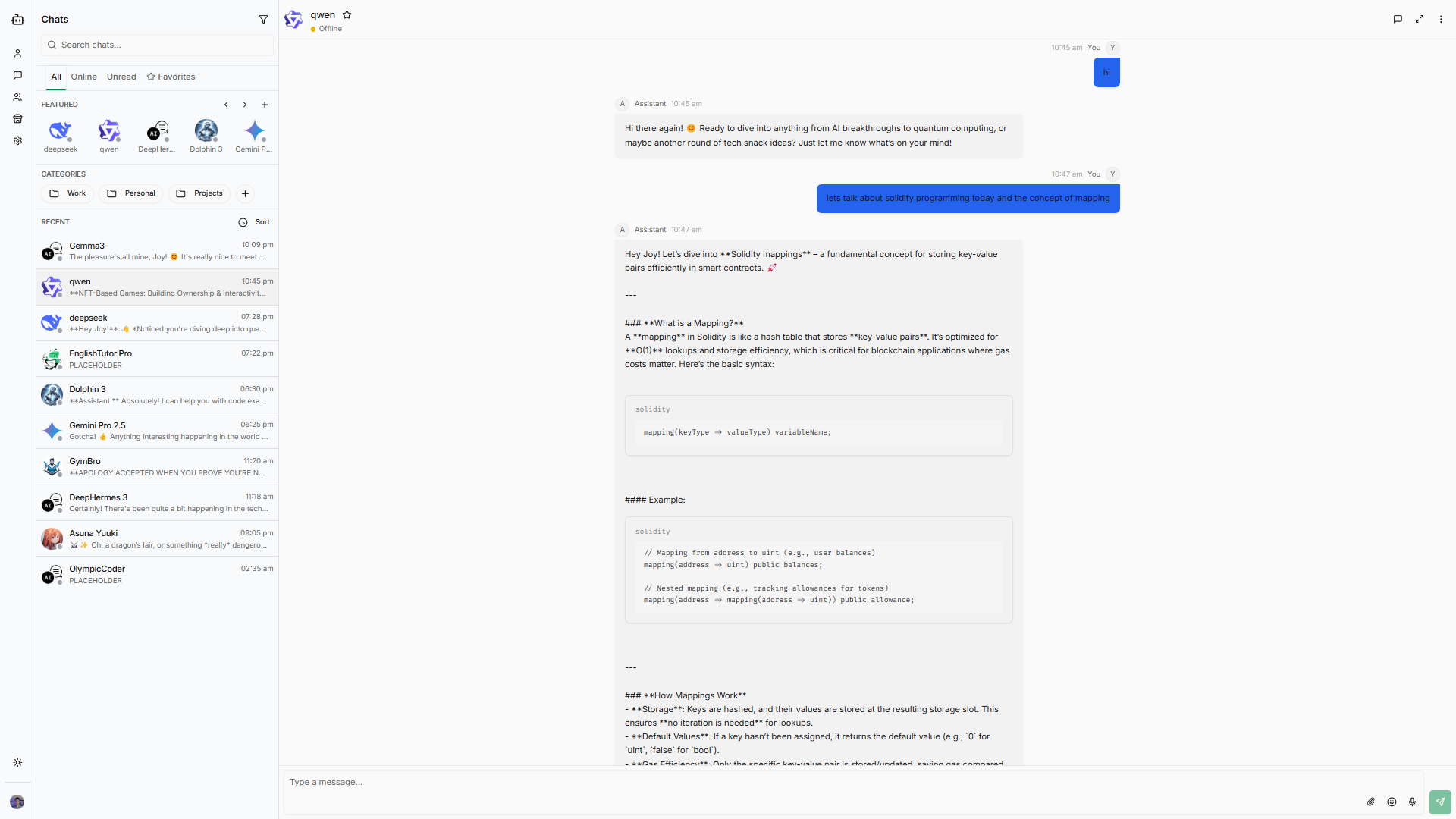Open the store icon in left sidebar
The image size is (1456, 819).
pos(17,119)
